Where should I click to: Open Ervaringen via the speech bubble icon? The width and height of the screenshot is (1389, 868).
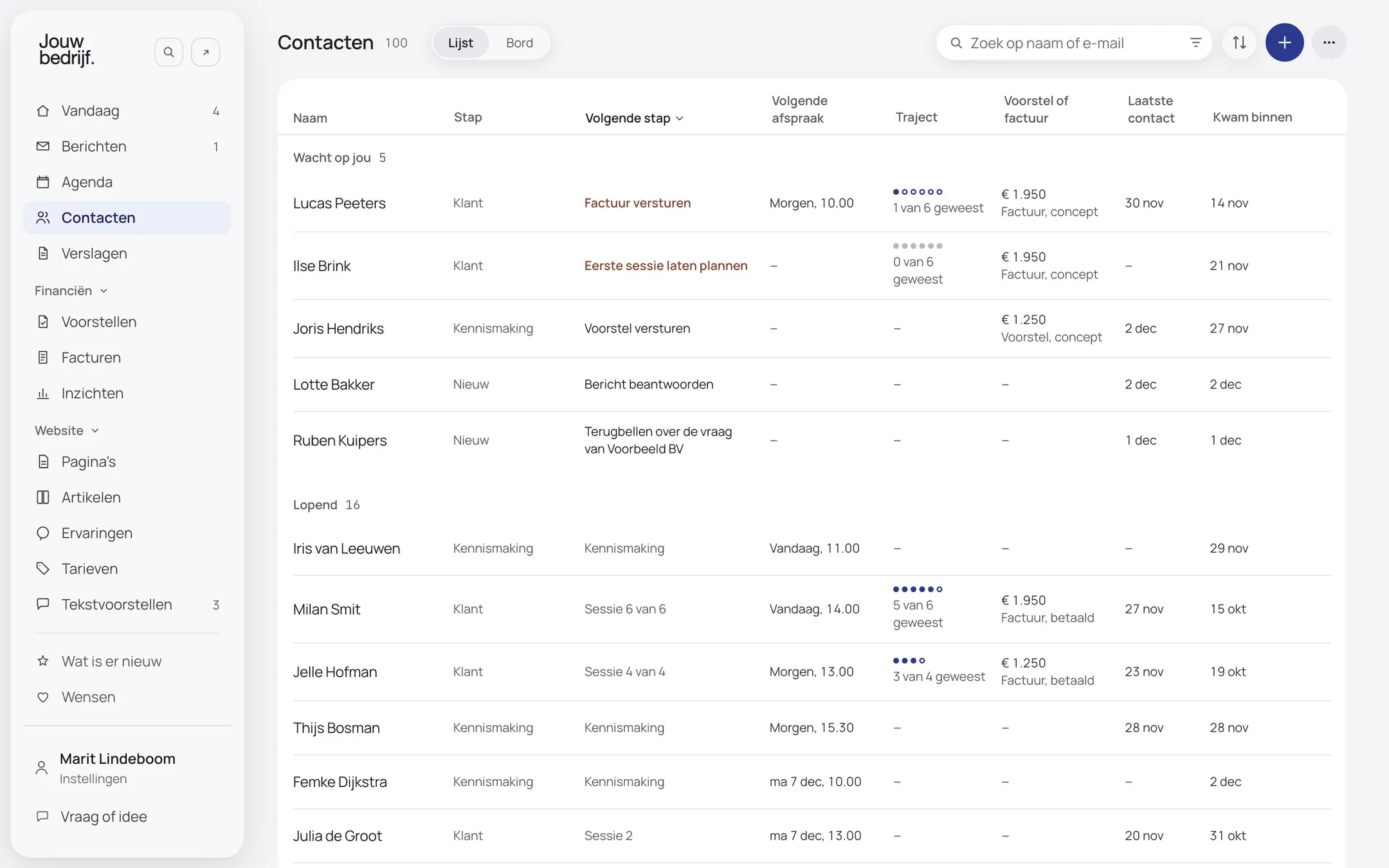tap(43, 533)
